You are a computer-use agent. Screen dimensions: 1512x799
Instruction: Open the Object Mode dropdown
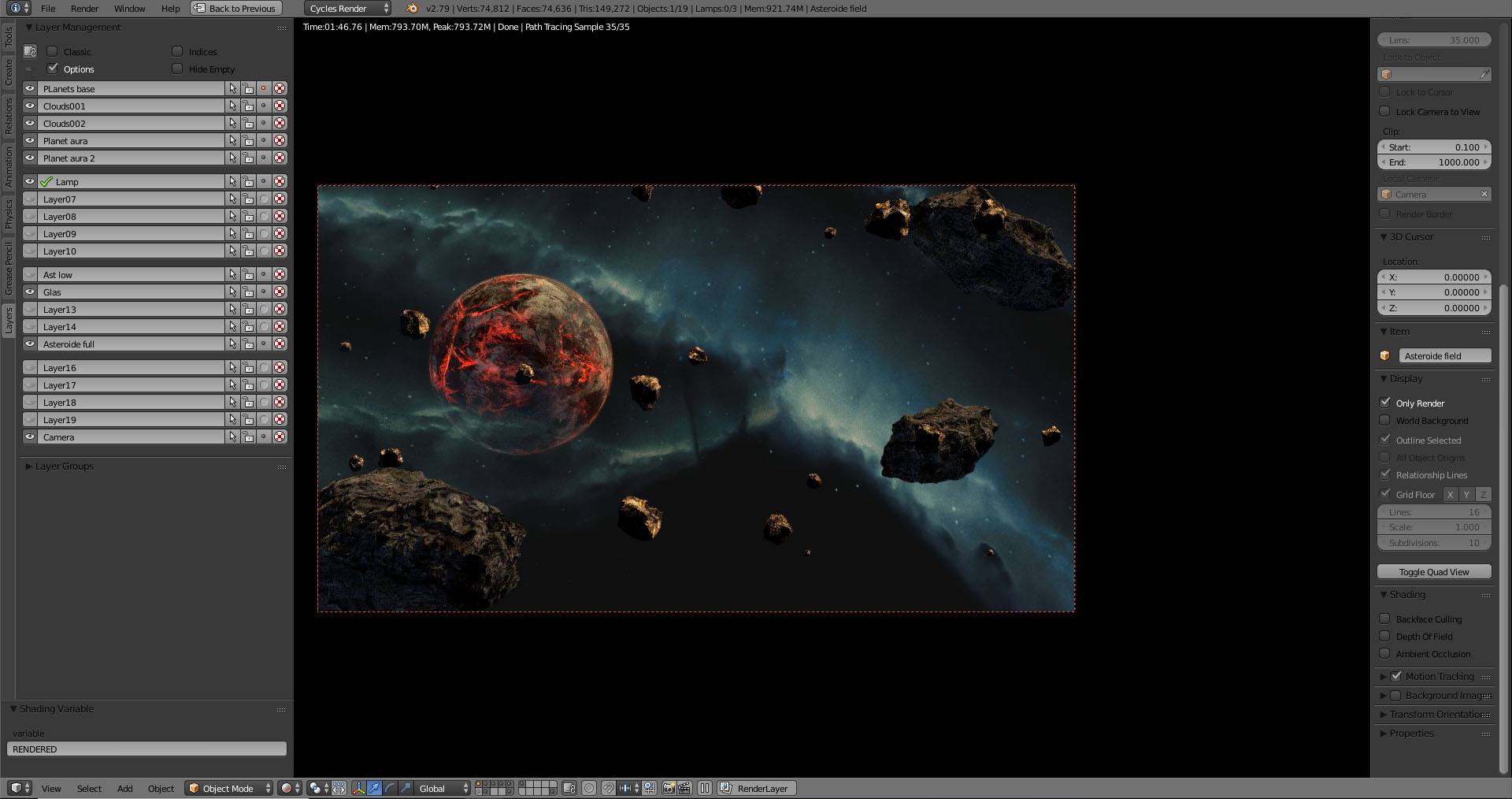(x=229, y=788)
